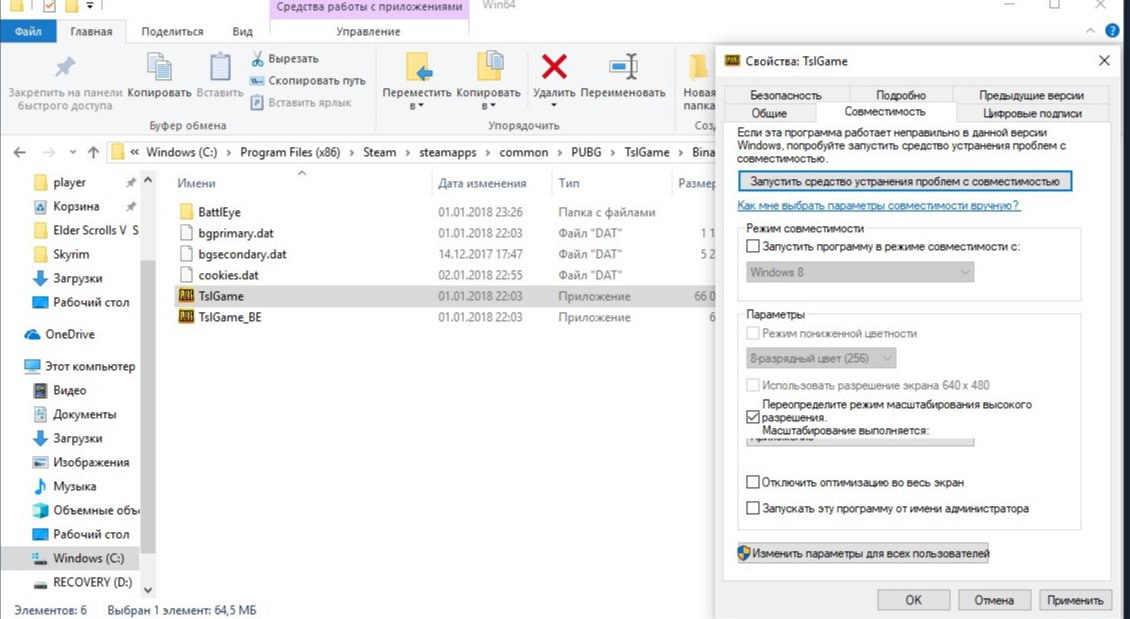Click Изменить параметры для всех пользователей
The width and height of the screenshot is (1130, 619).
click(863, 553)
